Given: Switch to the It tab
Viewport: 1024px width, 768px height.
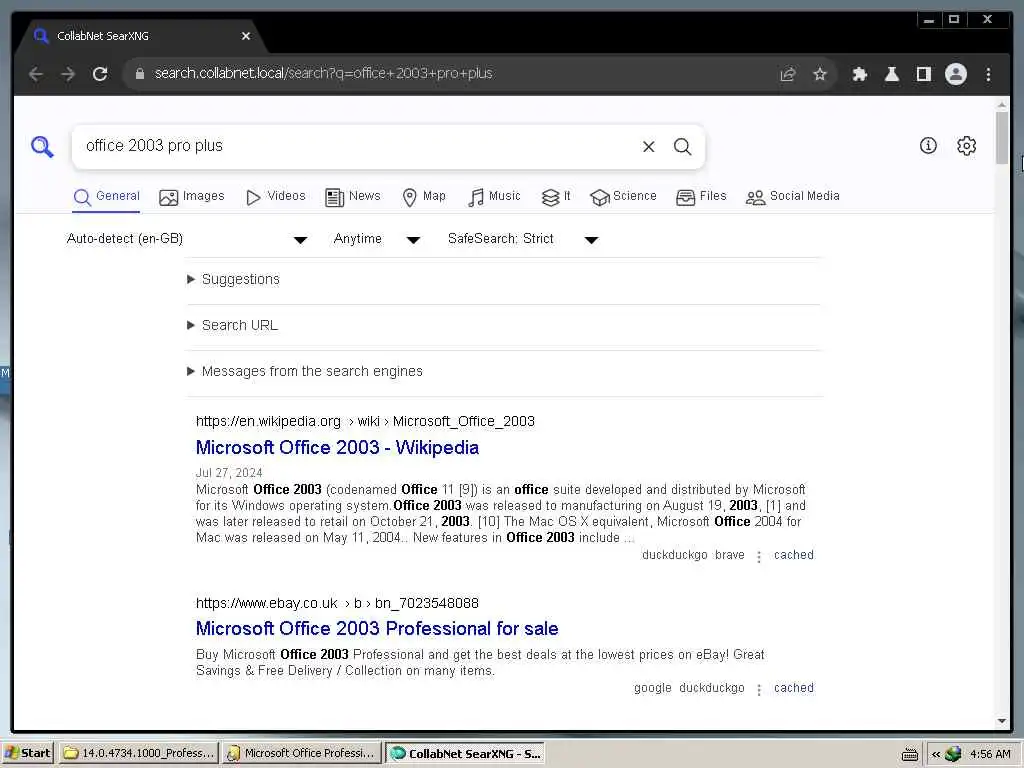Looking at the screenshot, I should (x=556, y=197).
